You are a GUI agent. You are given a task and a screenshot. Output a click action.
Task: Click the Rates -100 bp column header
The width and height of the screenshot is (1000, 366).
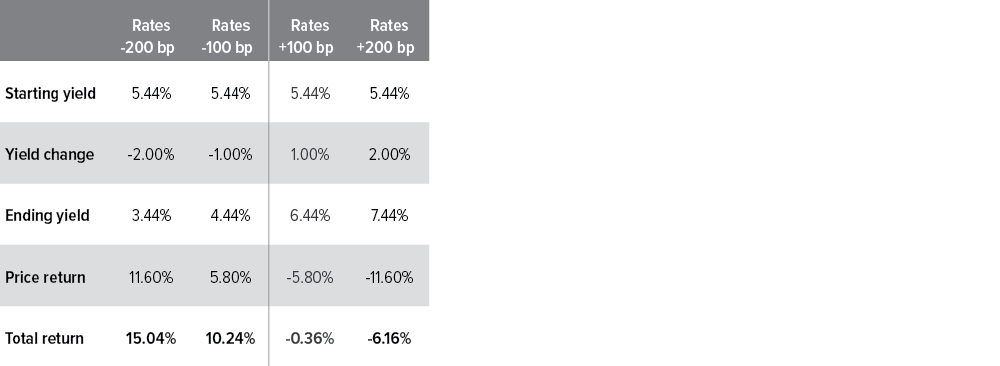click(227, 36)
